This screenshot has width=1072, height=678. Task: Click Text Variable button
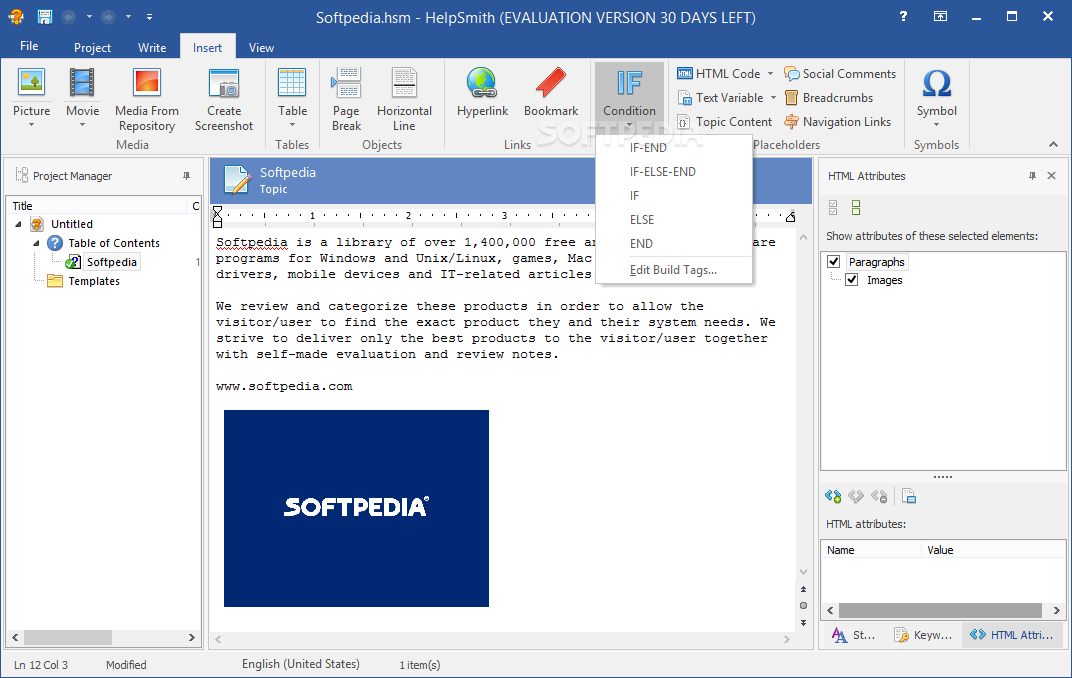click(721, 98)
